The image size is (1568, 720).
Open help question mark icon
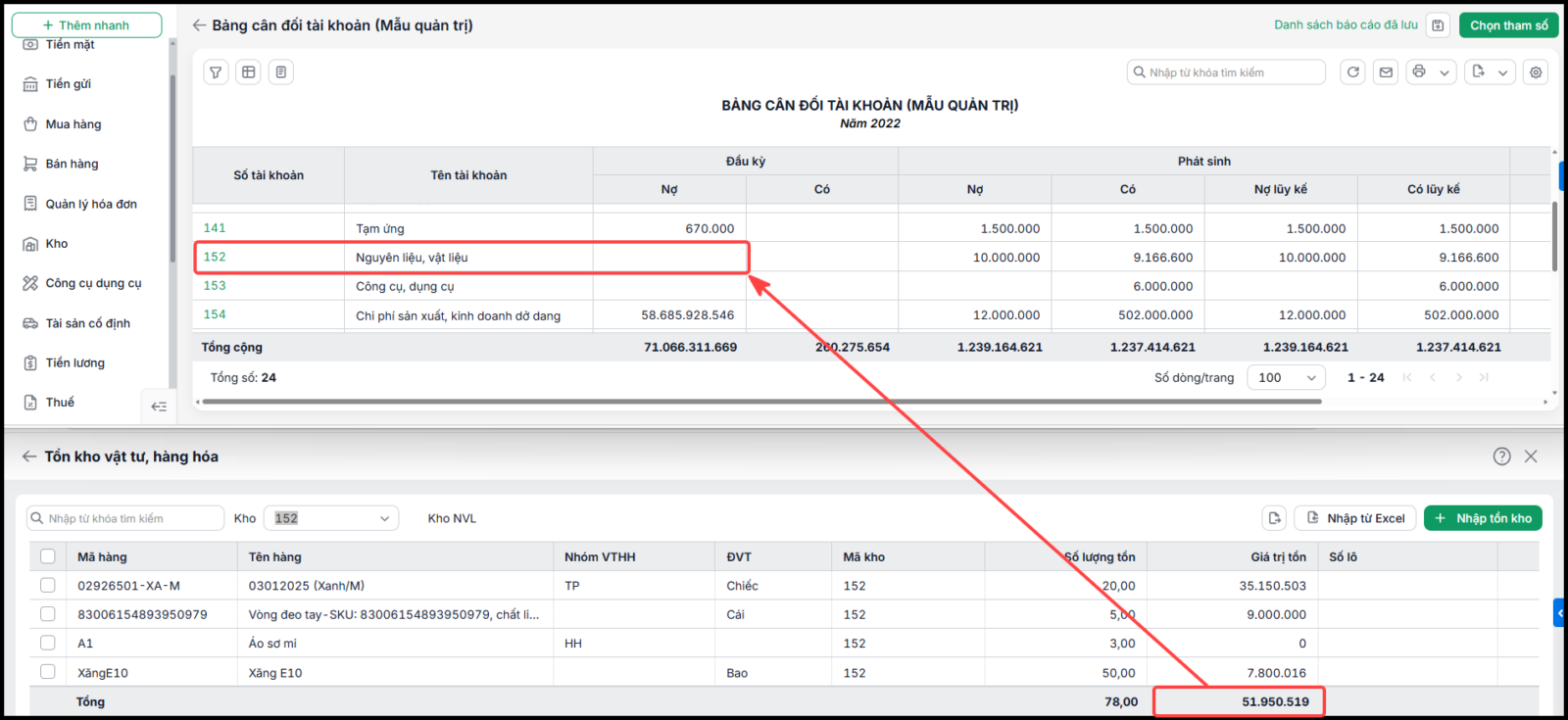(x=1501, y=456)
